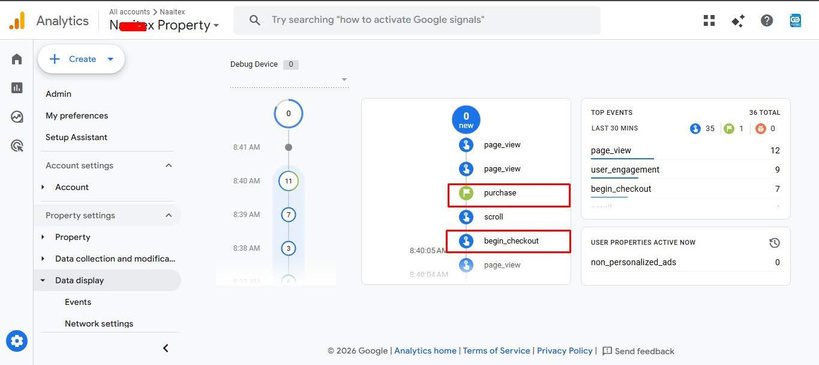Click begin_checkout in Top Events list
Image resolution: width=819 pixels, height=365 pixels.
(621, 189)
